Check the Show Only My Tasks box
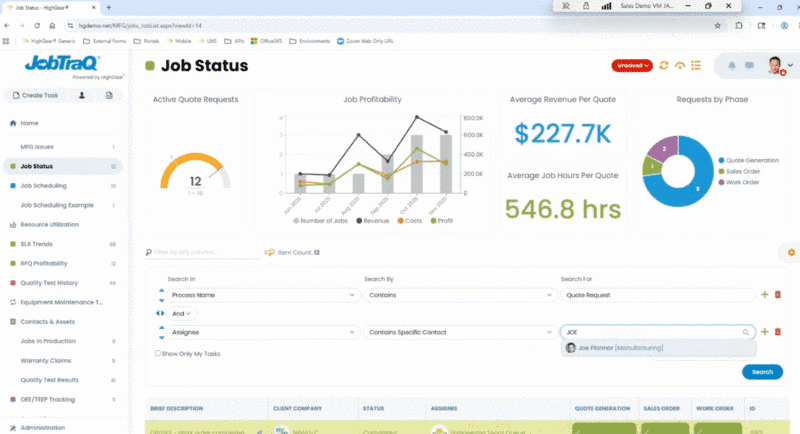The image size is (800, 434). (x=158, y=353)
